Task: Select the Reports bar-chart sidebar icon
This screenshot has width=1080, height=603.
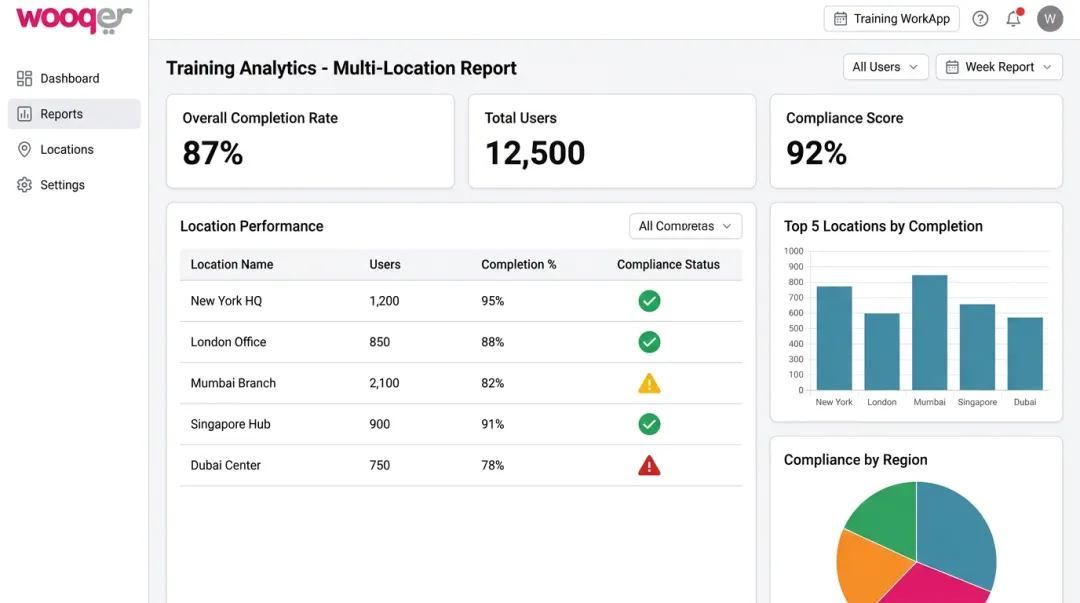Action: click(24, 114)
